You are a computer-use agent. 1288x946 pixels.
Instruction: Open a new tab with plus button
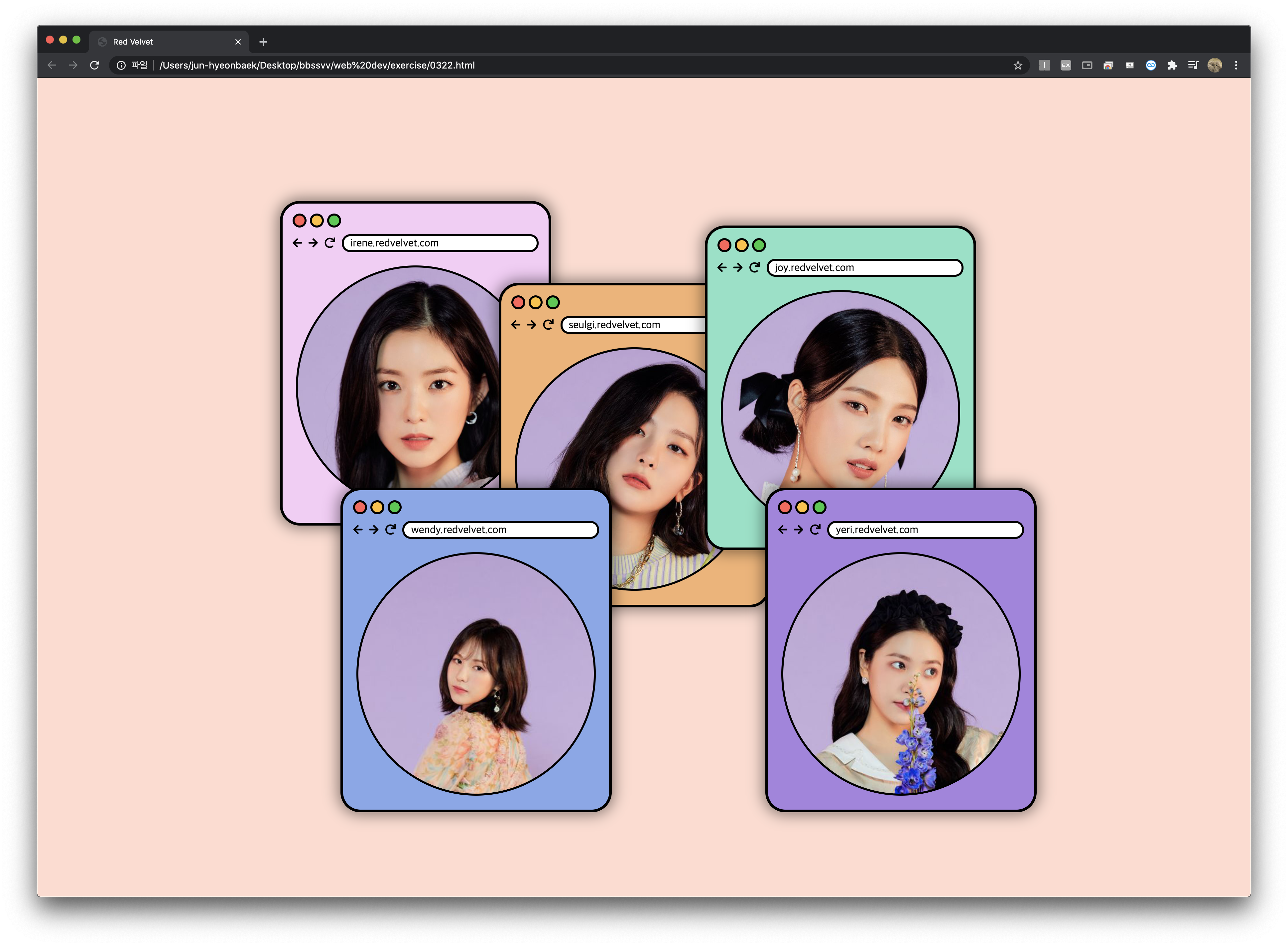pos(263,42)
